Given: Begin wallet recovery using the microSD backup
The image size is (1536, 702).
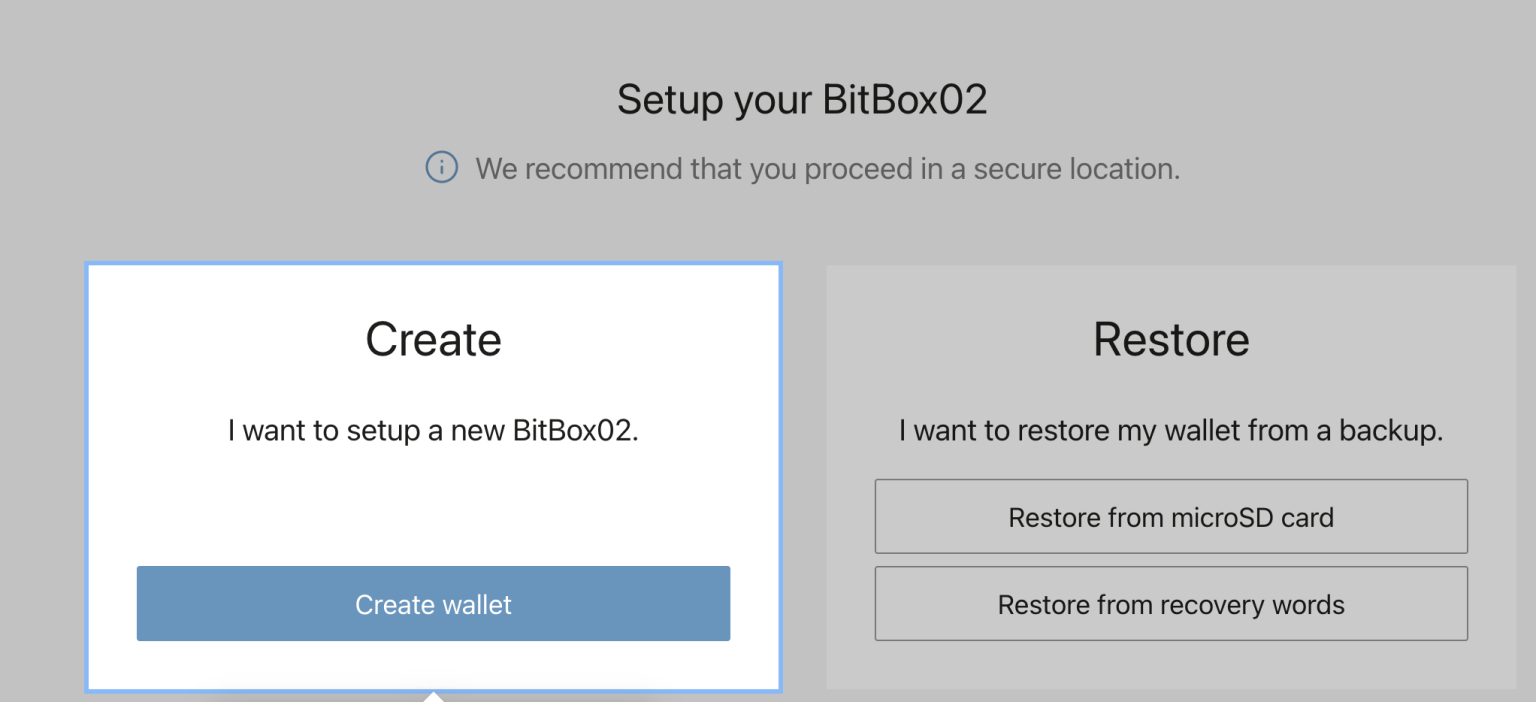Looking at the screenshot, I should pos(1170,517).
